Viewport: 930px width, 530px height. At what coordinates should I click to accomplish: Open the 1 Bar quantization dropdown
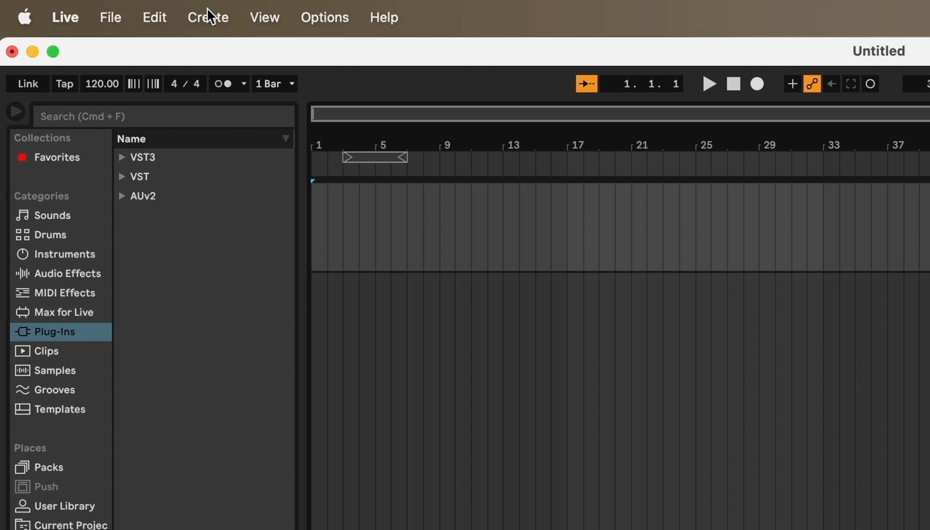tap(275, 84)
